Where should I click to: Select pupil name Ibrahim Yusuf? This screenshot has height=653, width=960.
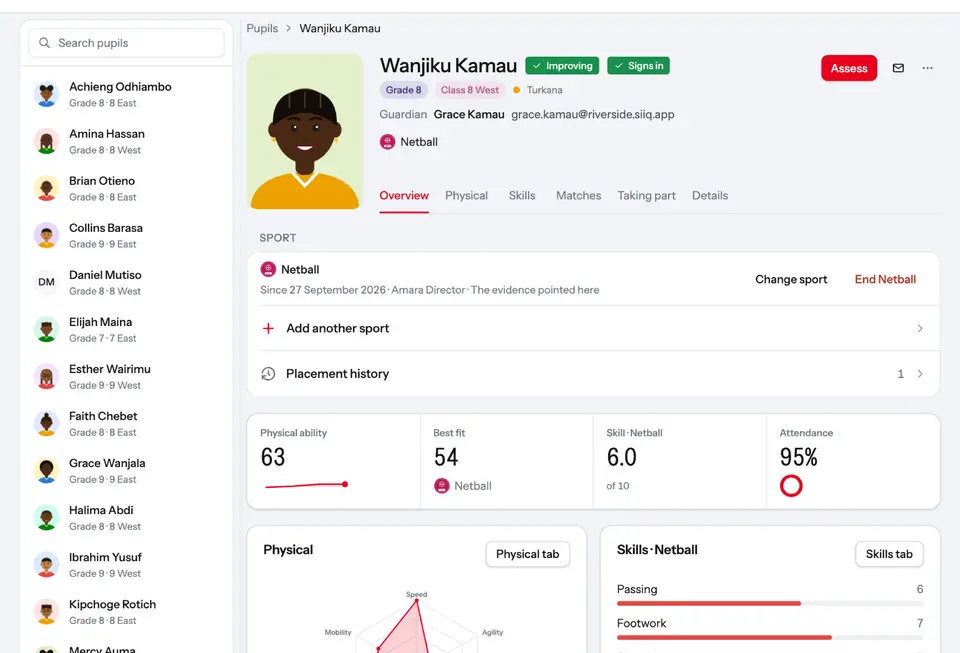pos(105,558)
